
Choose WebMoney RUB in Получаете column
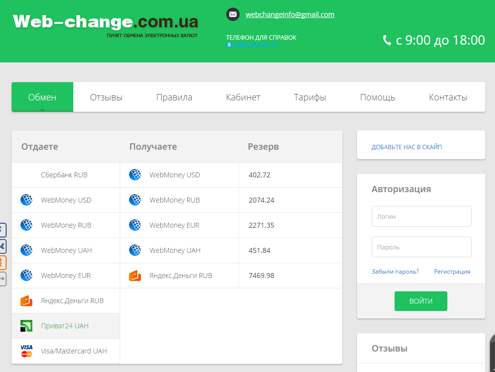[x=179, y=200]
